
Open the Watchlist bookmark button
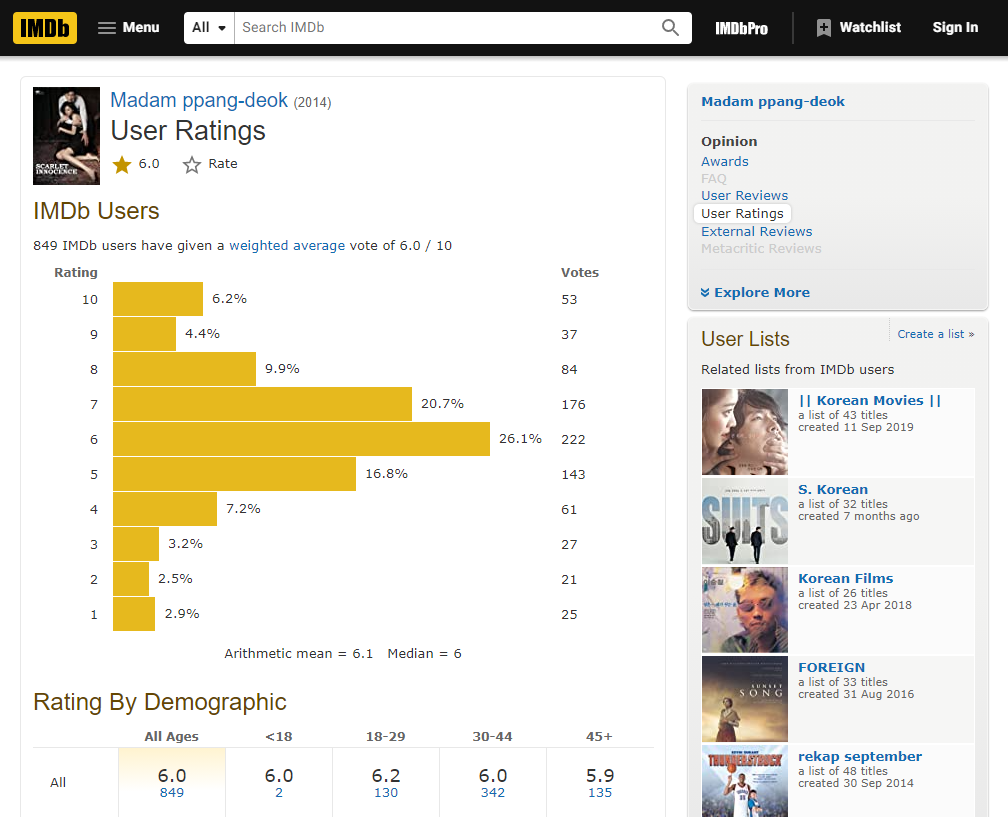859,28
